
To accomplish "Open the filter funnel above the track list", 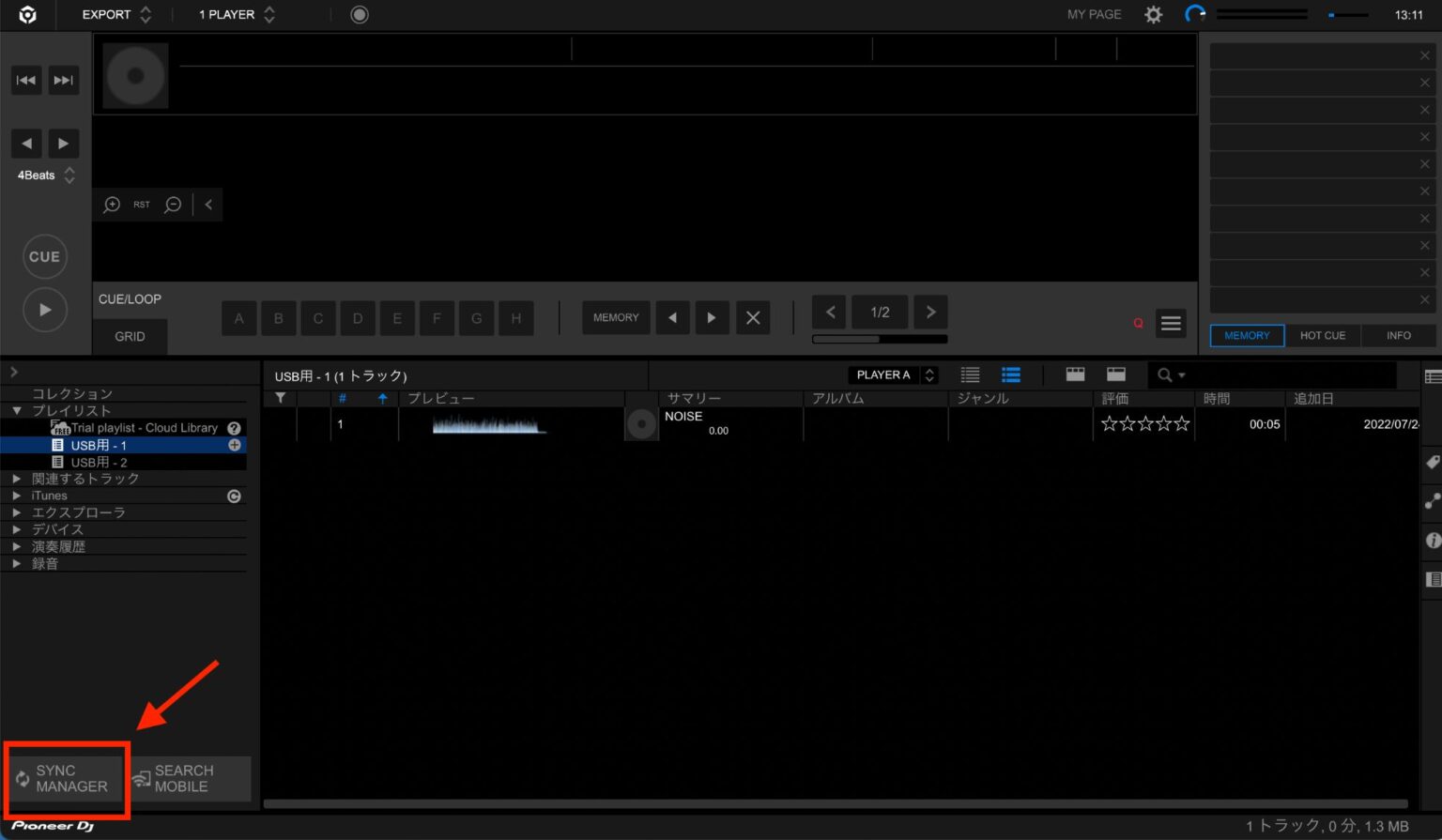I will (x=279, y=398).
